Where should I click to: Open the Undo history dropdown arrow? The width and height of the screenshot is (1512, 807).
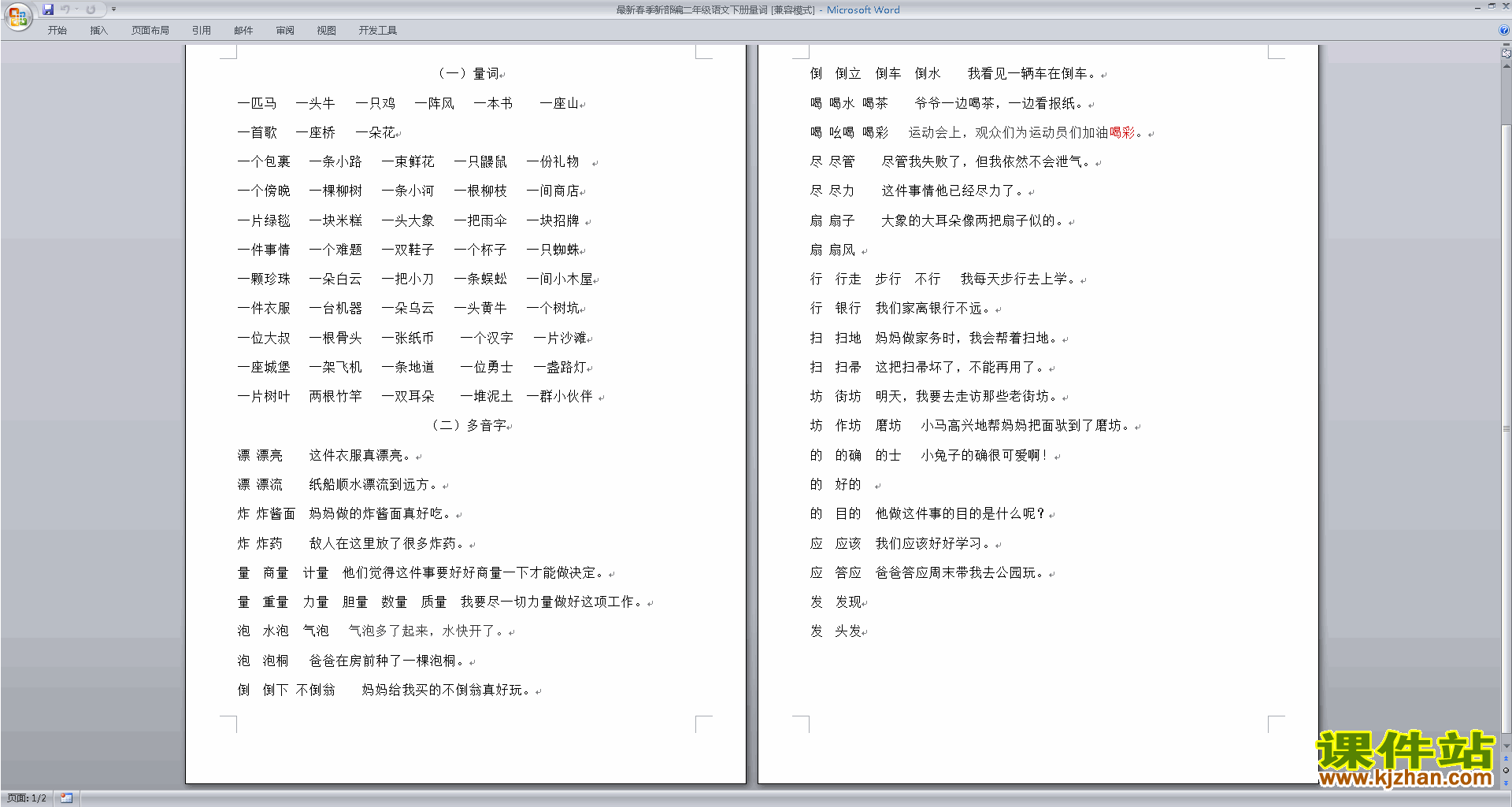[76, 9]
